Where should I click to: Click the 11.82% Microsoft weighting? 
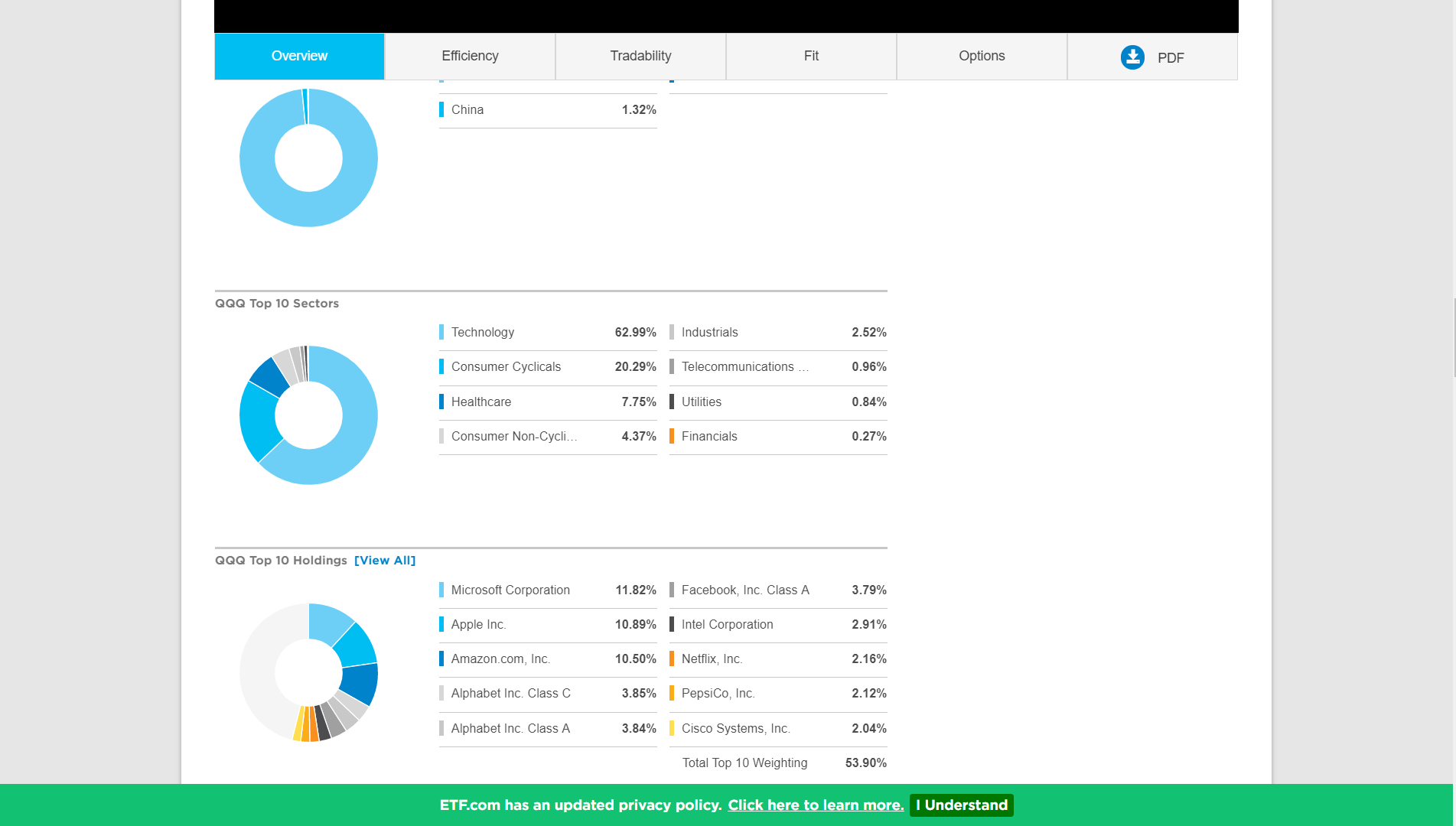tap(636, 590)
